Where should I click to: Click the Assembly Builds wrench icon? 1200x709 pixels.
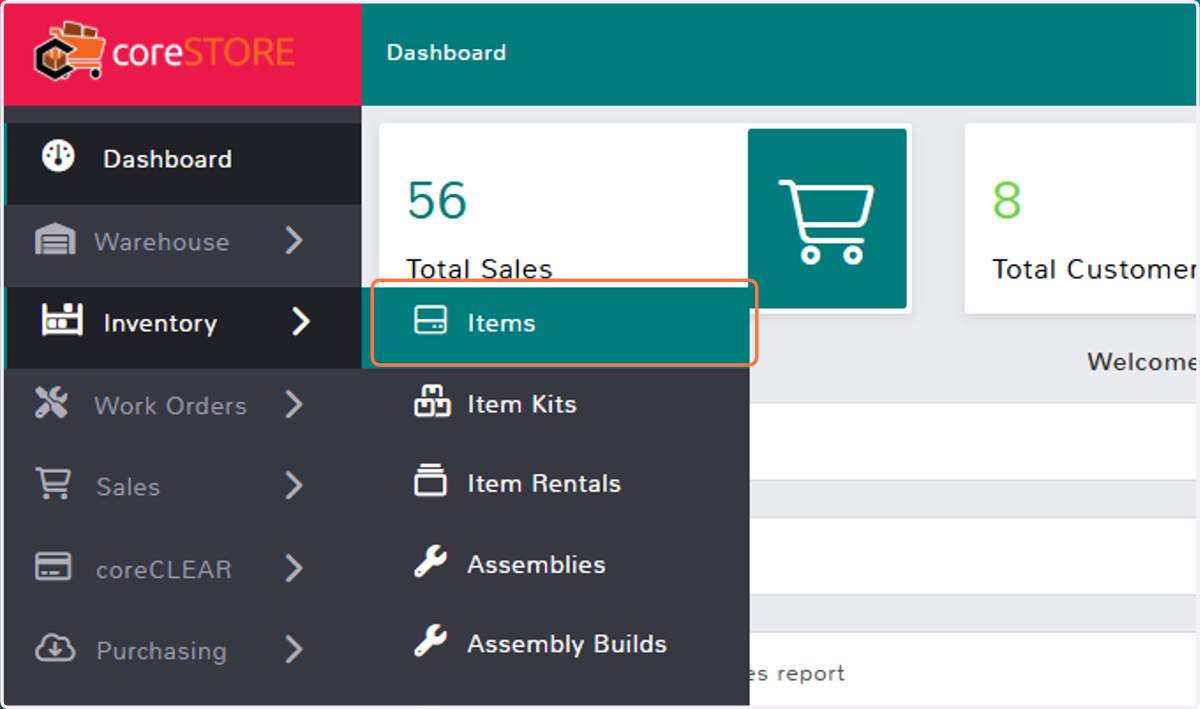[x=431, y=641]
